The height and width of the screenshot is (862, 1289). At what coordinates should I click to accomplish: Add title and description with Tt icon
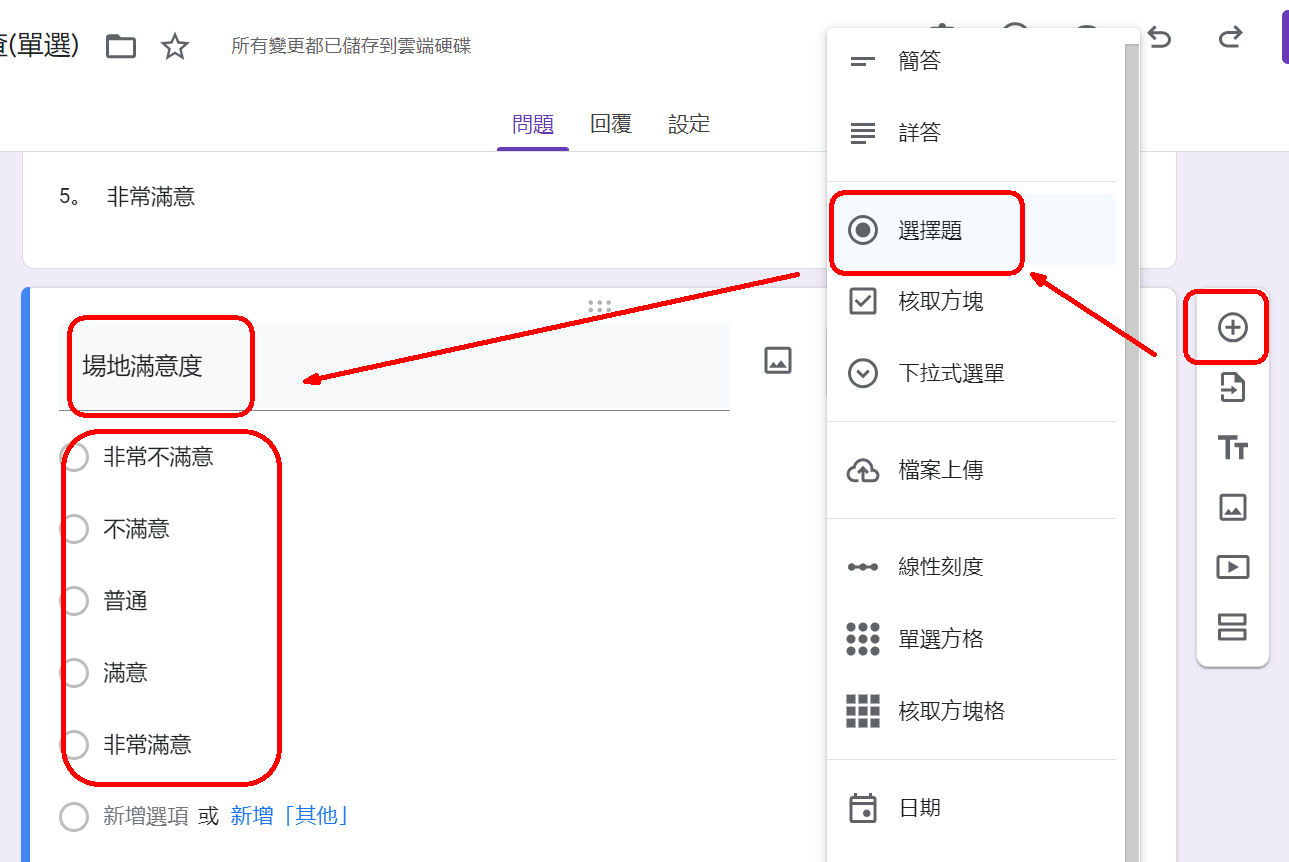pos(1232,447)
